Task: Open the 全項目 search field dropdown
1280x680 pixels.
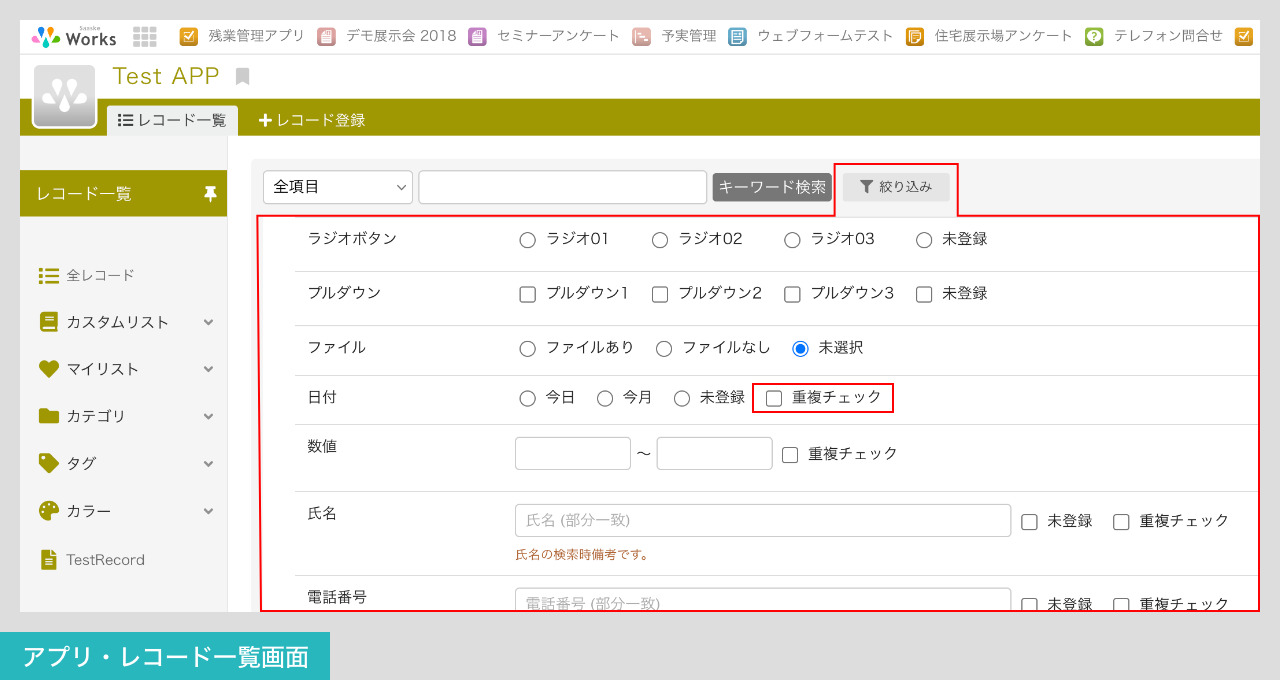Action: (338, 187)
